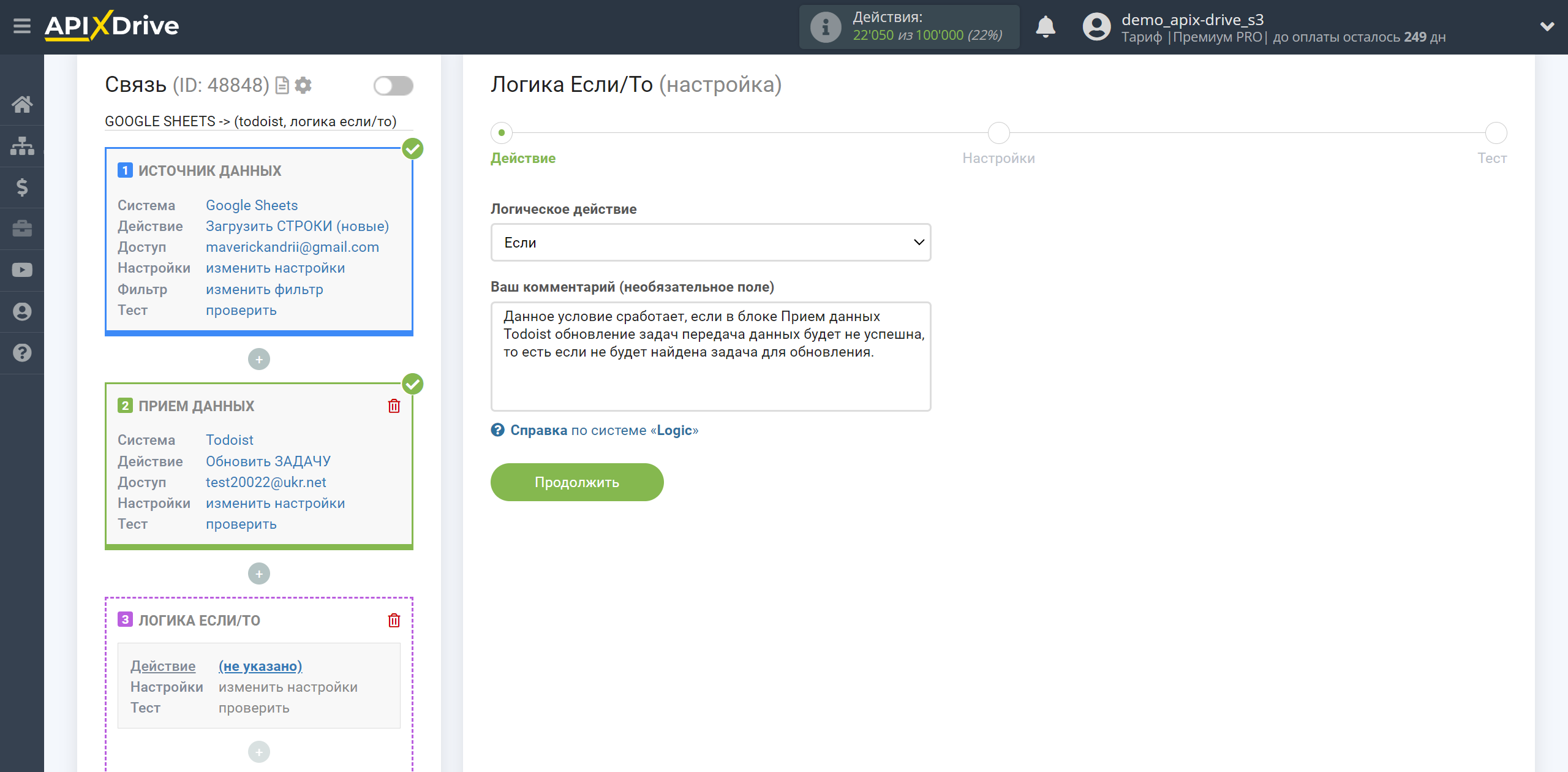1568x772 pixels.
Task: Click the Действия usage counter
Action: [909, 27]
